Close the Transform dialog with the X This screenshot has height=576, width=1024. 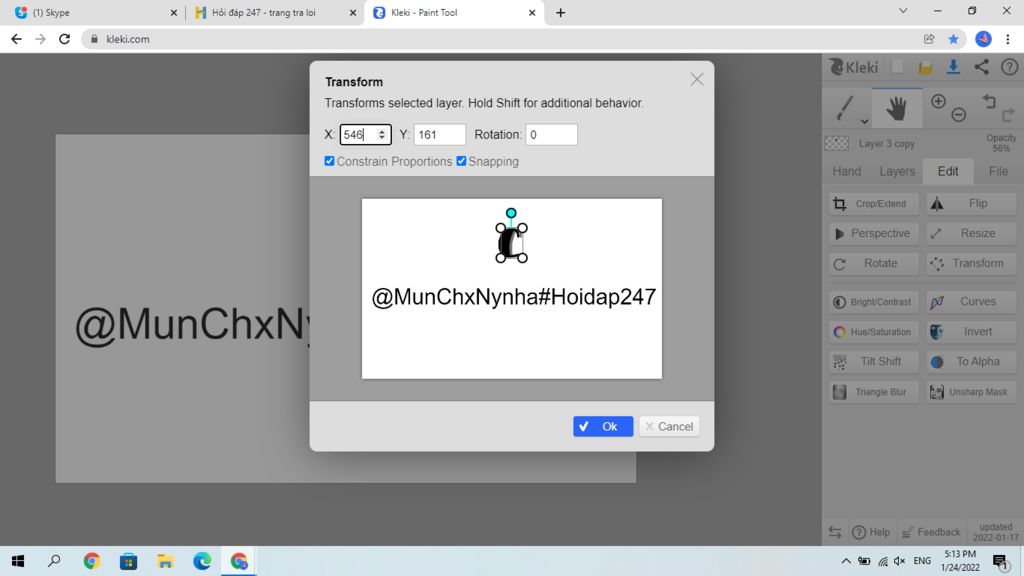point(697,80)
